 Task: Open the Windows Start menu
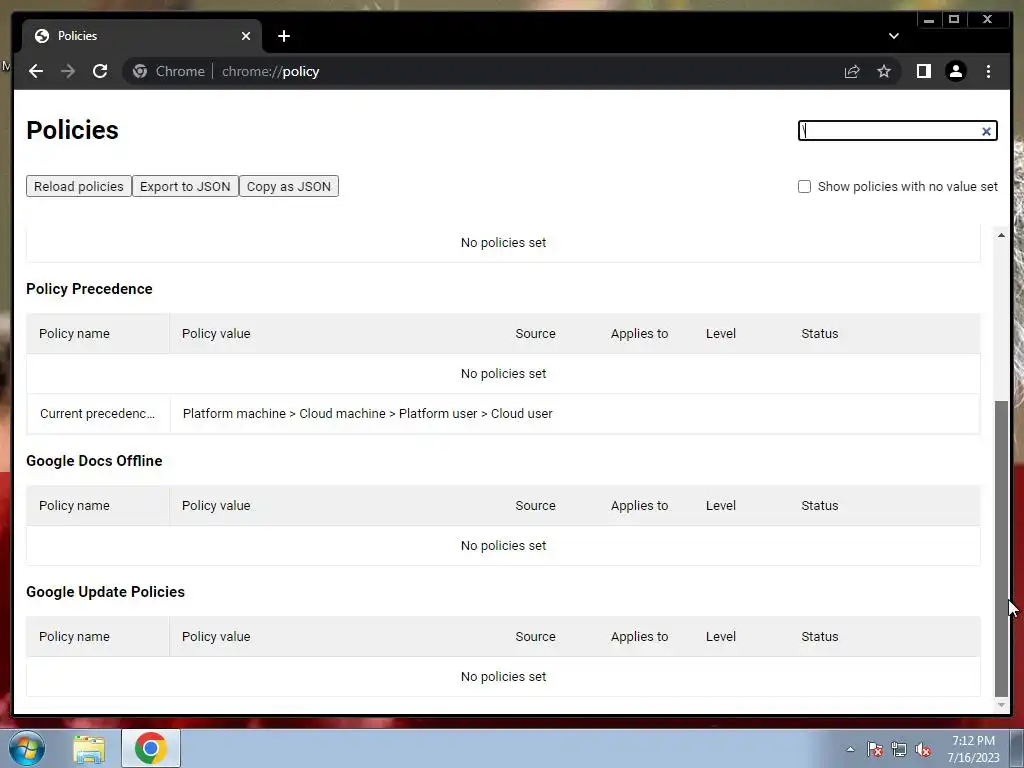(27, 748)
